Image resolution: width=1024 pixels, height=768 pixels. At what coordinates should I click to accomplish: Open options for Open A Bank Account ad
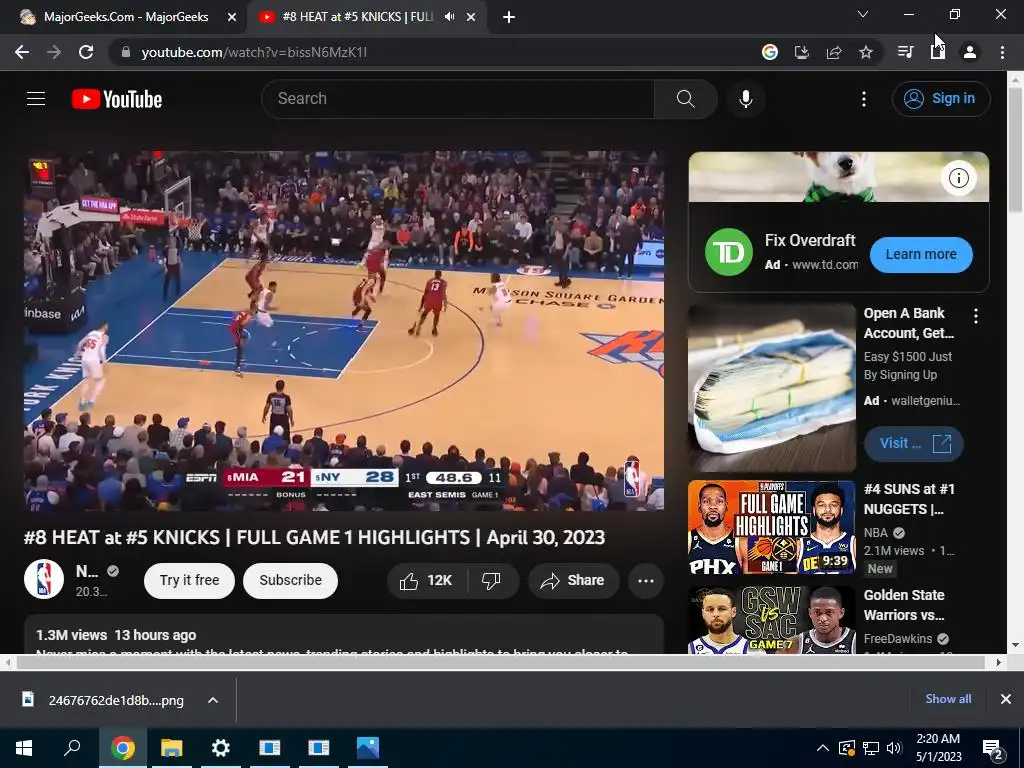[976, 317]
